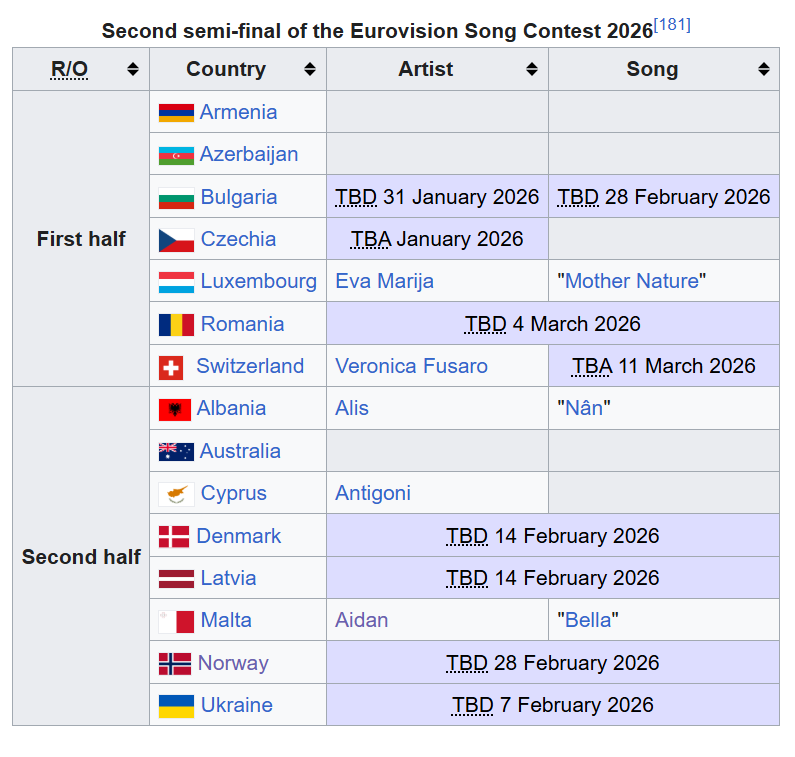Open the Eva Marija artist link
The height and width of the screenshot is (757, 795).
tap(384, 281)
